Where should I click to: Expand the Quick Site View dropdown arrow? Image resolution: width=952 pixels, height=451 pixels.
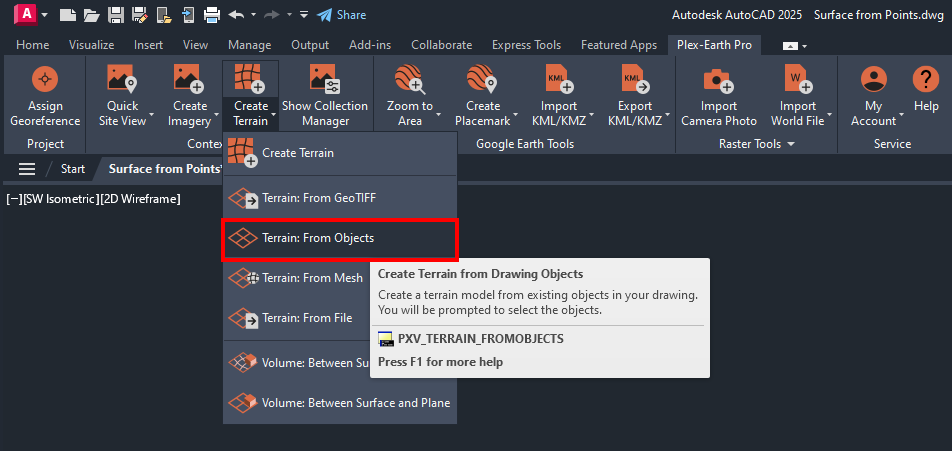(x=151, y=114)
